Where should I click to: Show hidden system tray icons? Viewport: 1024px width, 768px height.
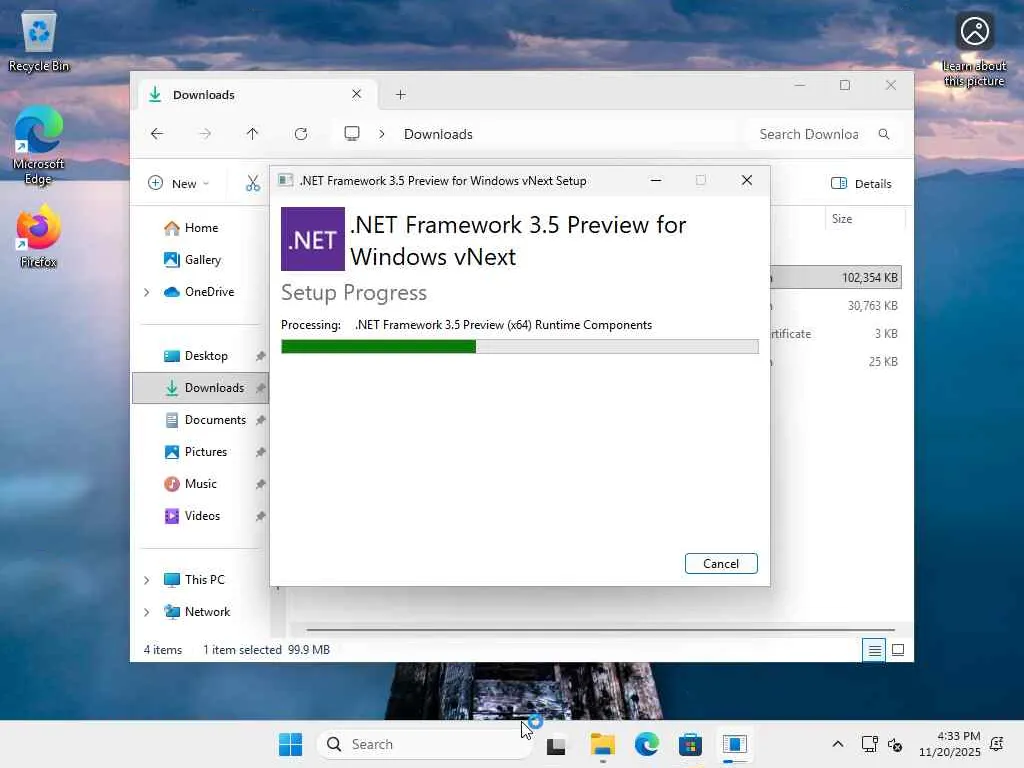click(838, 744)
